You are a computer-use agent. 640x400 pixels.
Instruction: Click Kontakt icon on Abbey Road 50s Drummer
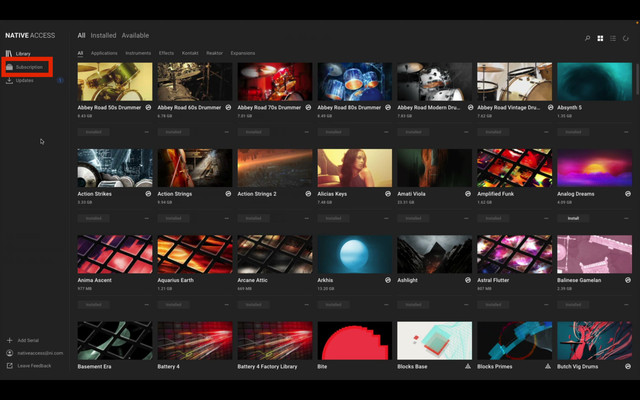point(148,107)
